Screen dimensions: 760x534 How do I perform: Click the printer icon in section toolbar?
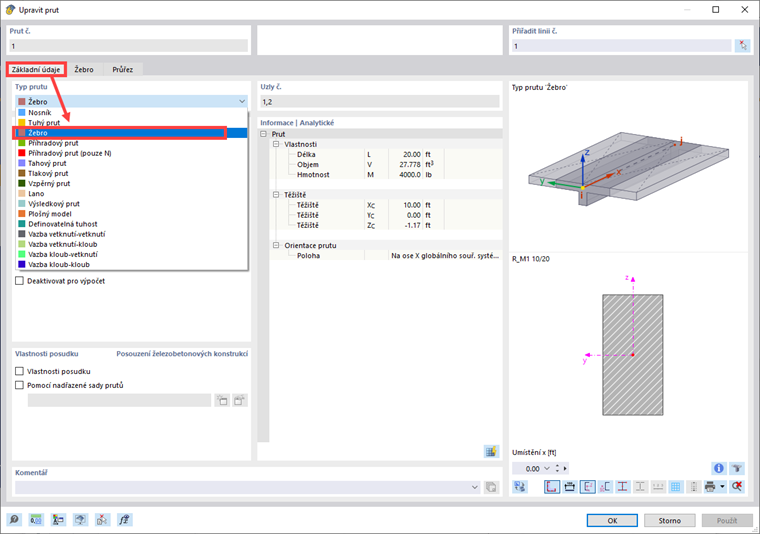click(x=710, y=486)
